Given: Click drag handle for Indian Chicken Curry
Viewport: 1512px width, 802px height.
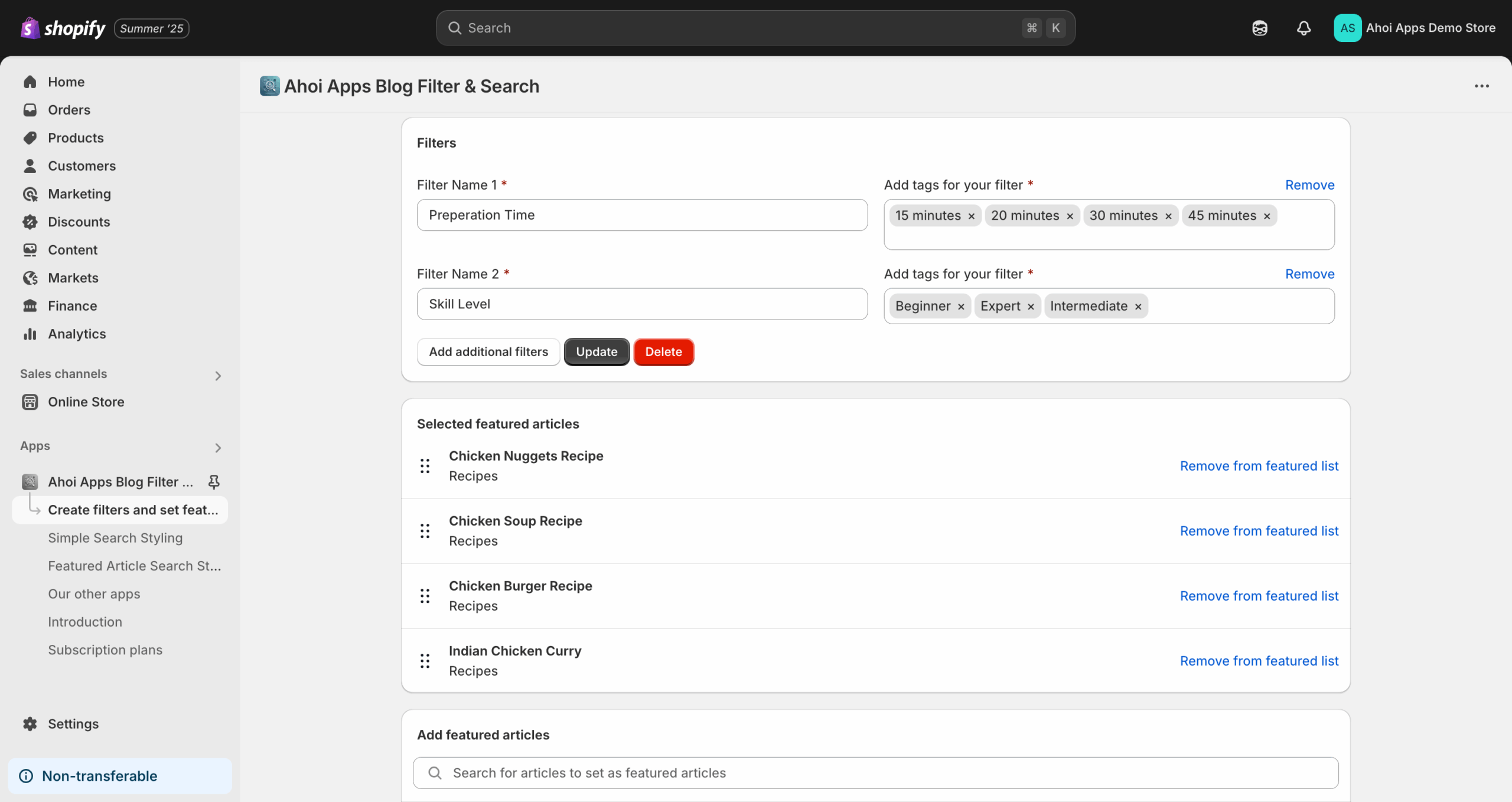Looking at the screenshot, I should 425,661.
